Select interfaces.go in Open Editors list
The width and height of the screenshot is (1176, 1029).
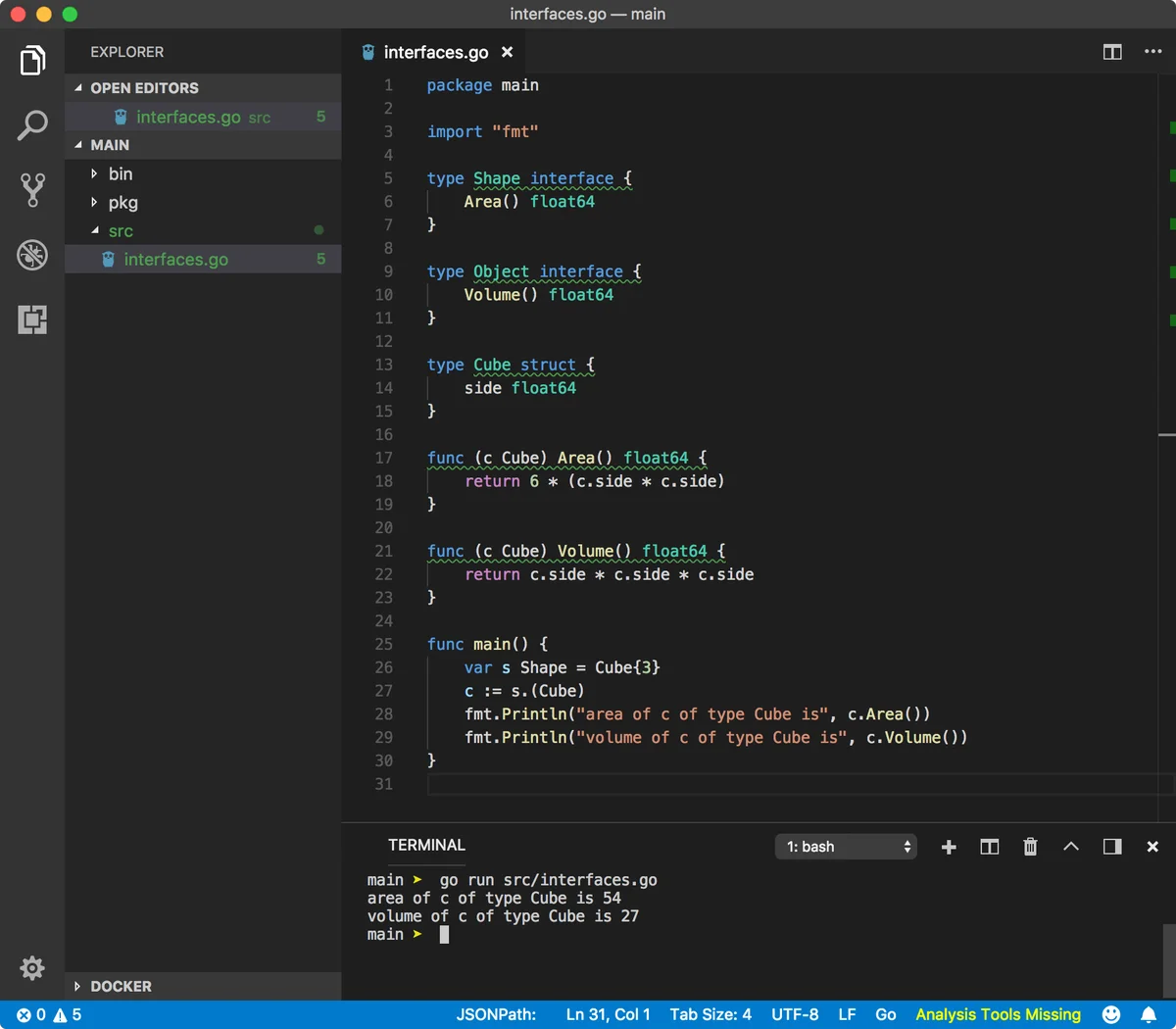click(203, 117)
